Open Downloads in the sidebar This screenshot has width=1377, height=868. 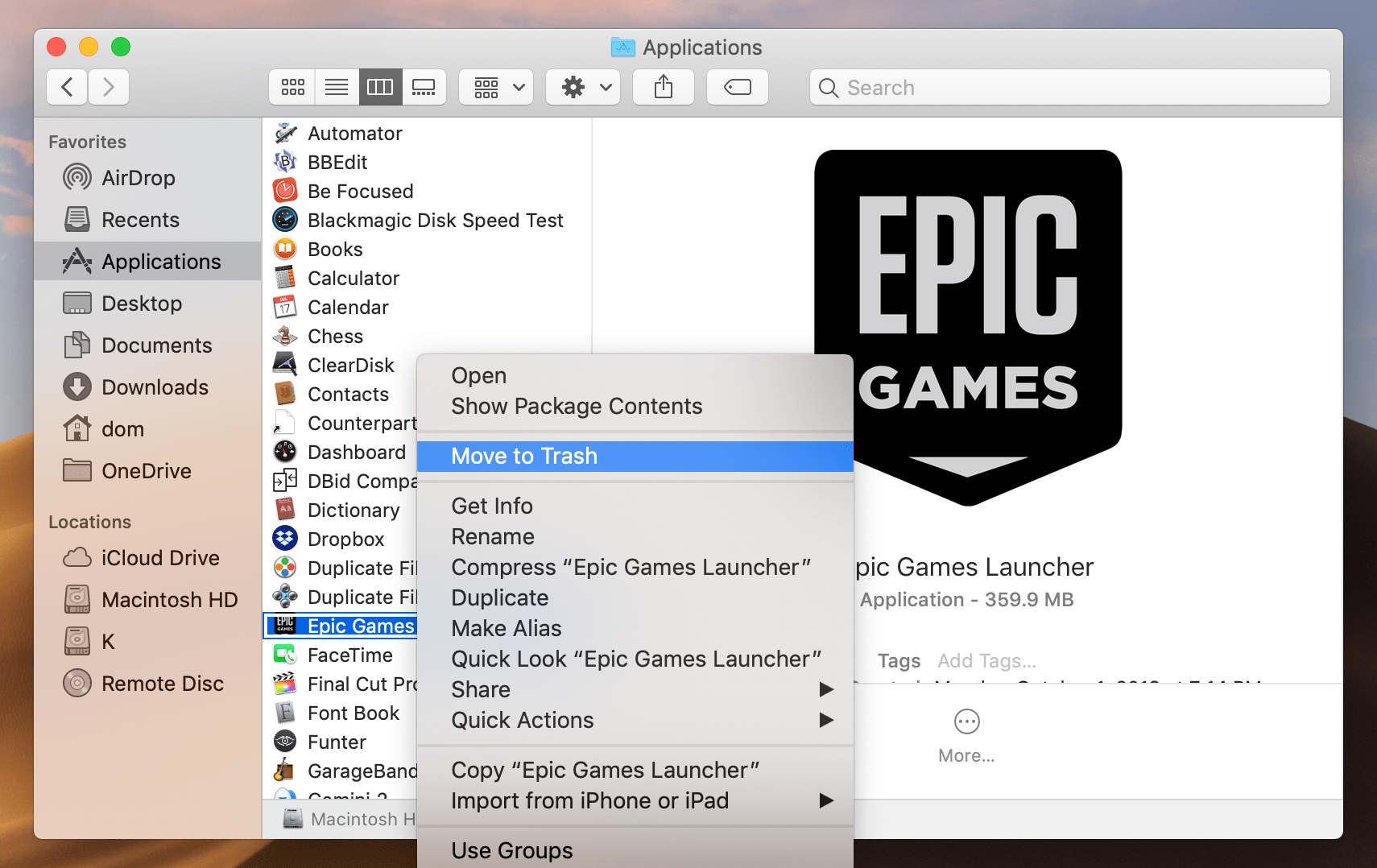tap(147, 387)
